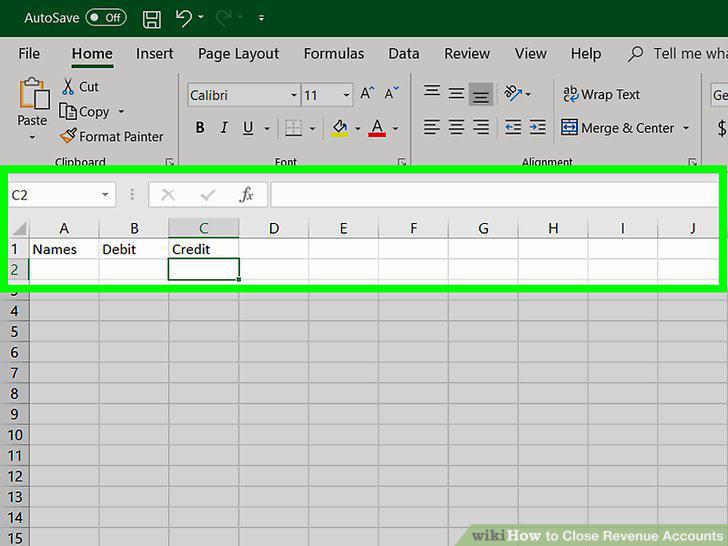Viewport: 728px width, 546px height.
Task: Open Font group dialog launcher
Action: coord(402,162)
